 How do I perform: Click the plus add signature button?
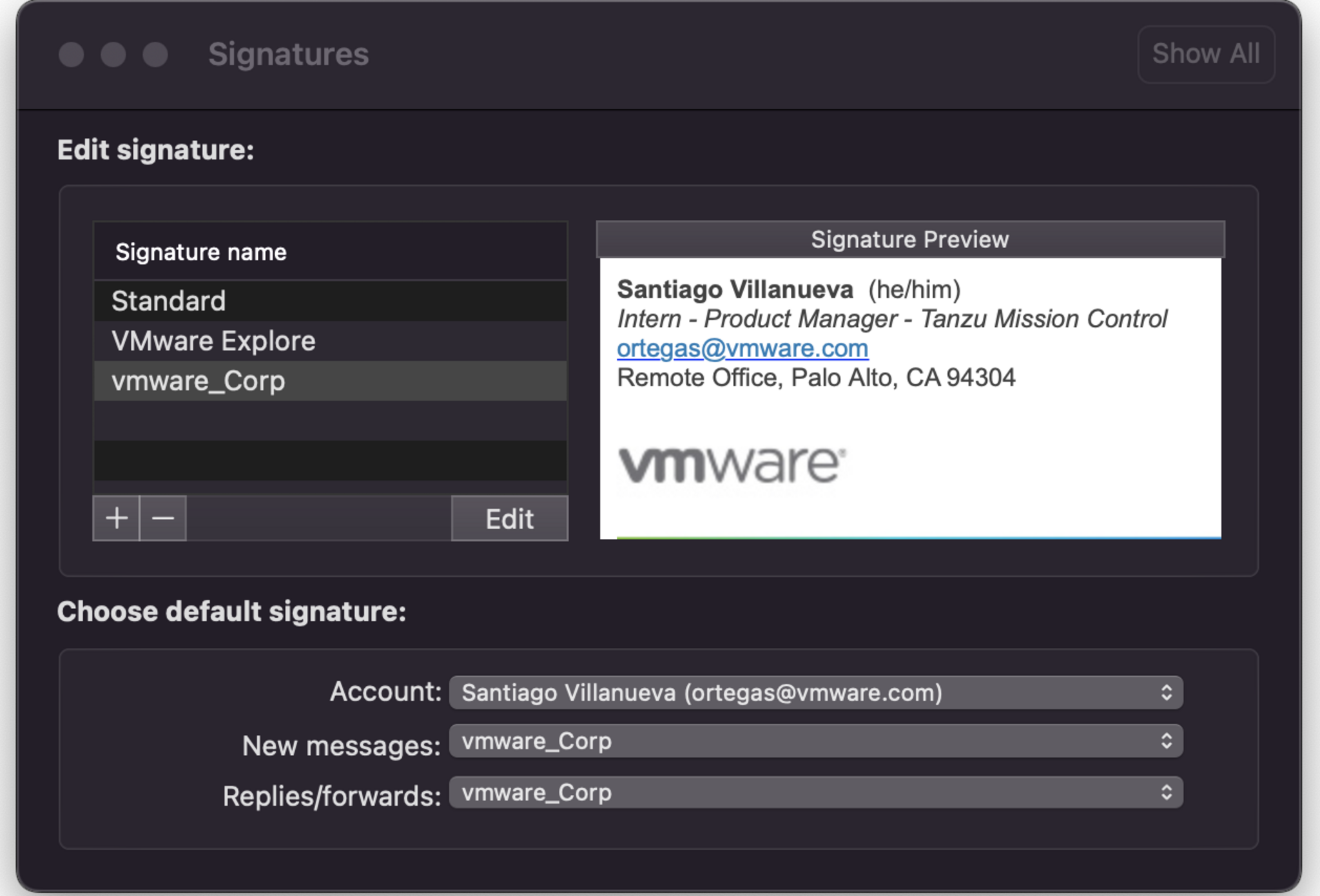point(117,518)
